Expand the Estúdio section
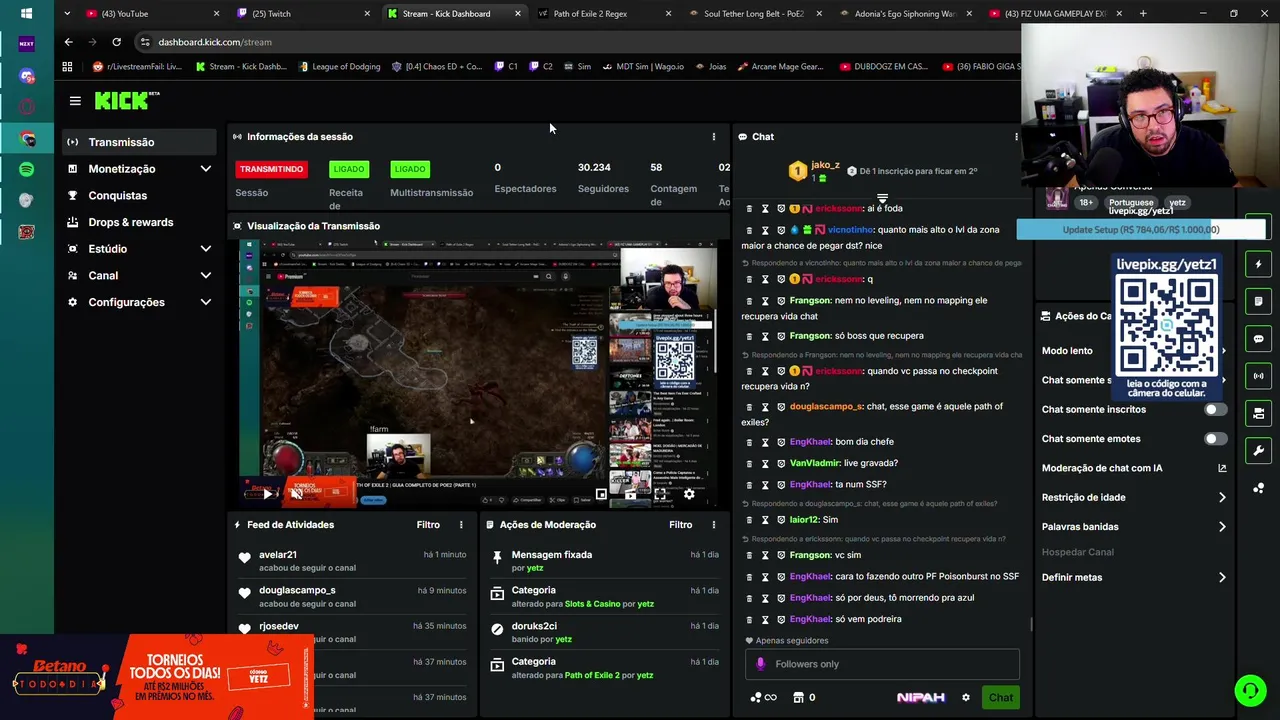 (x=139, y=249)
